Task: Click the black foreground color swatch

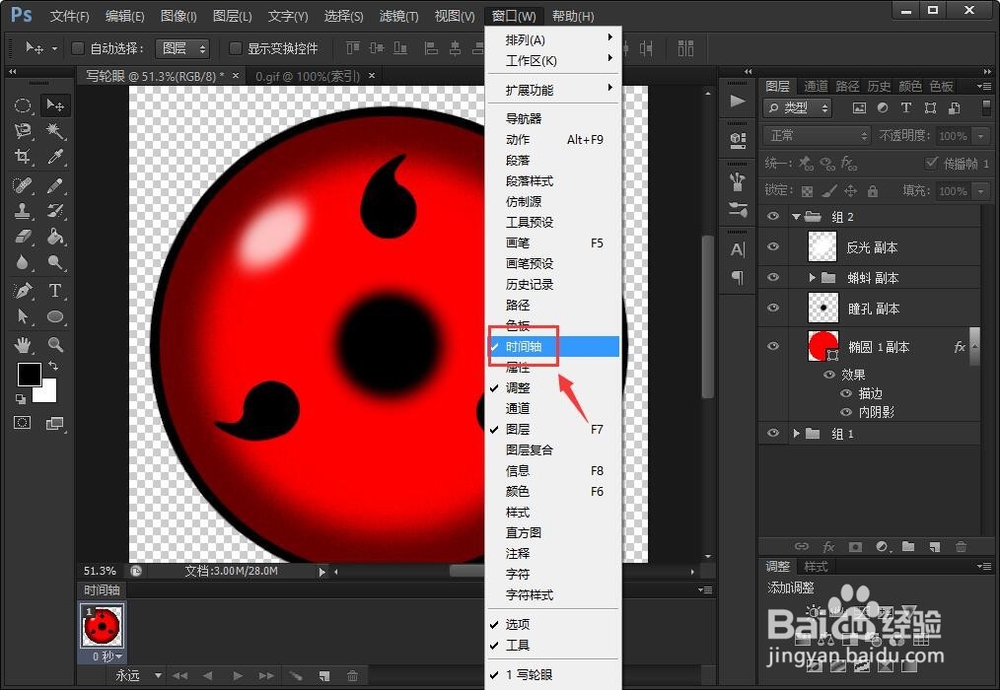Action: (x=27, y=374)
